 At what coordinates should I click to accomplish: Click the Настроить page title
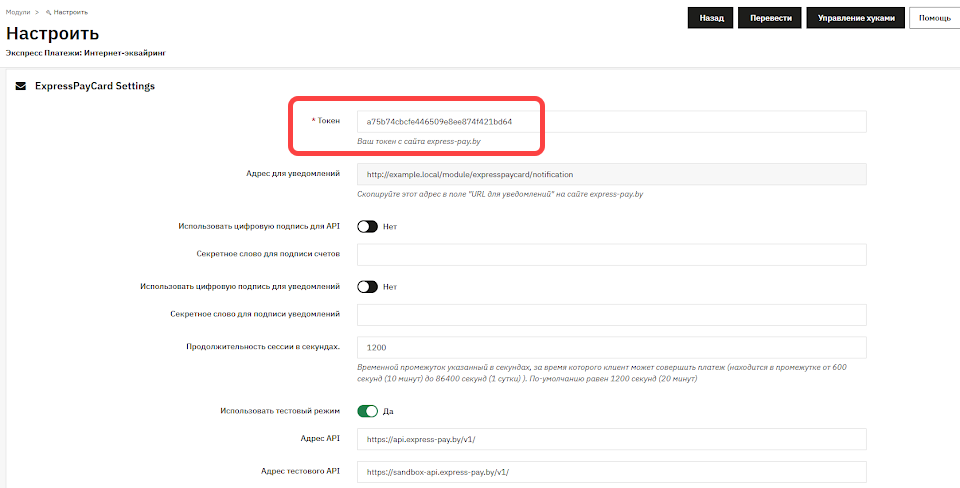[x=53, y=33]
